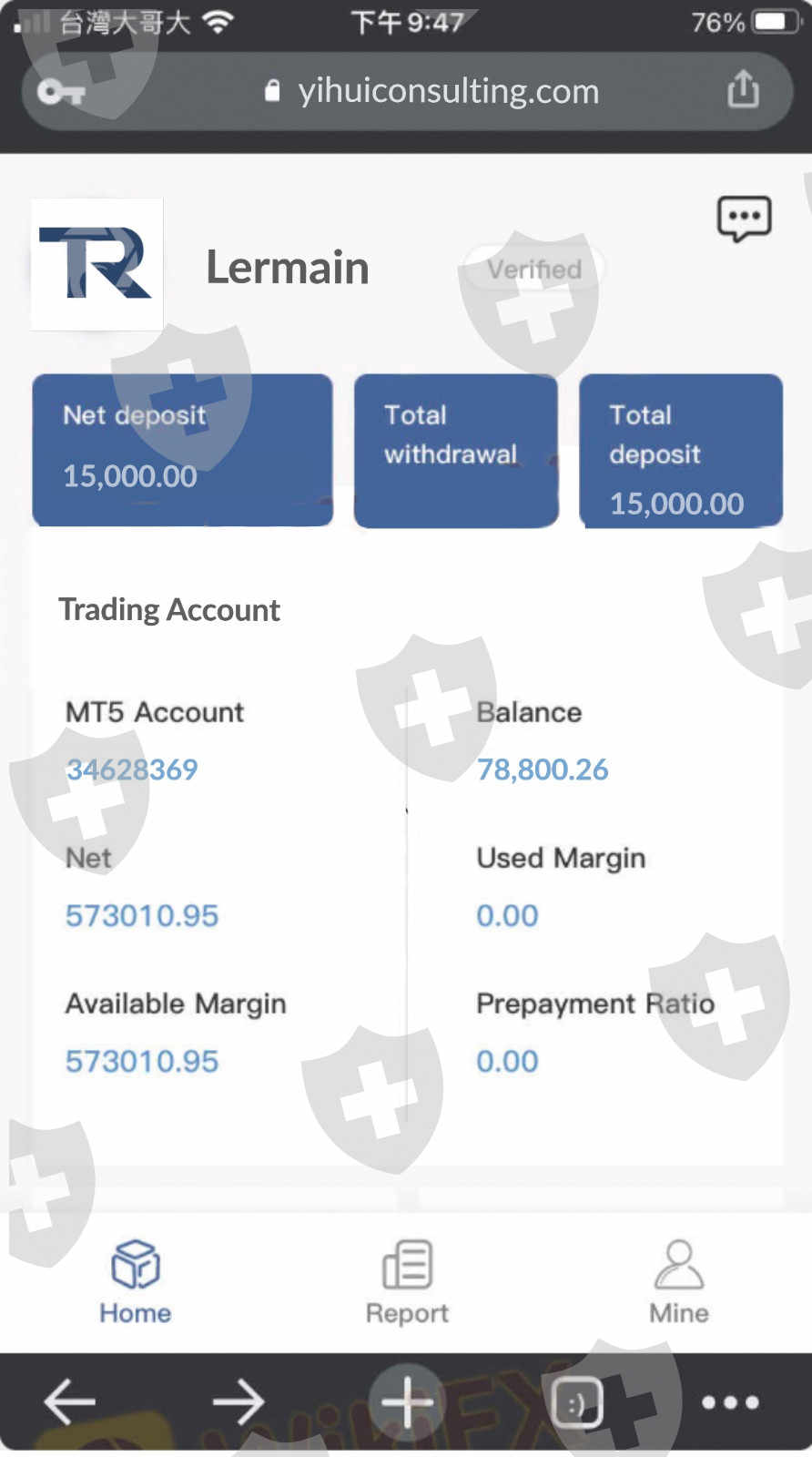Tap the browser share icon
The image size is (812, 1457).
743,89
